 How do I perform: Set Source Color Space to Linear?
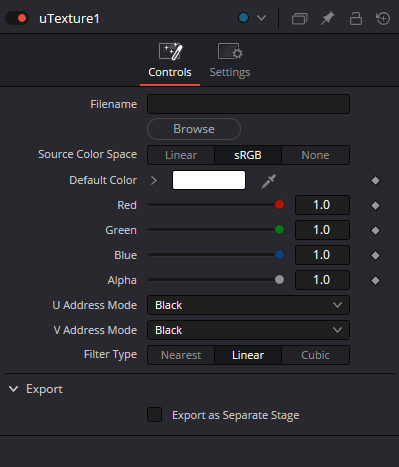coord(181,155)
